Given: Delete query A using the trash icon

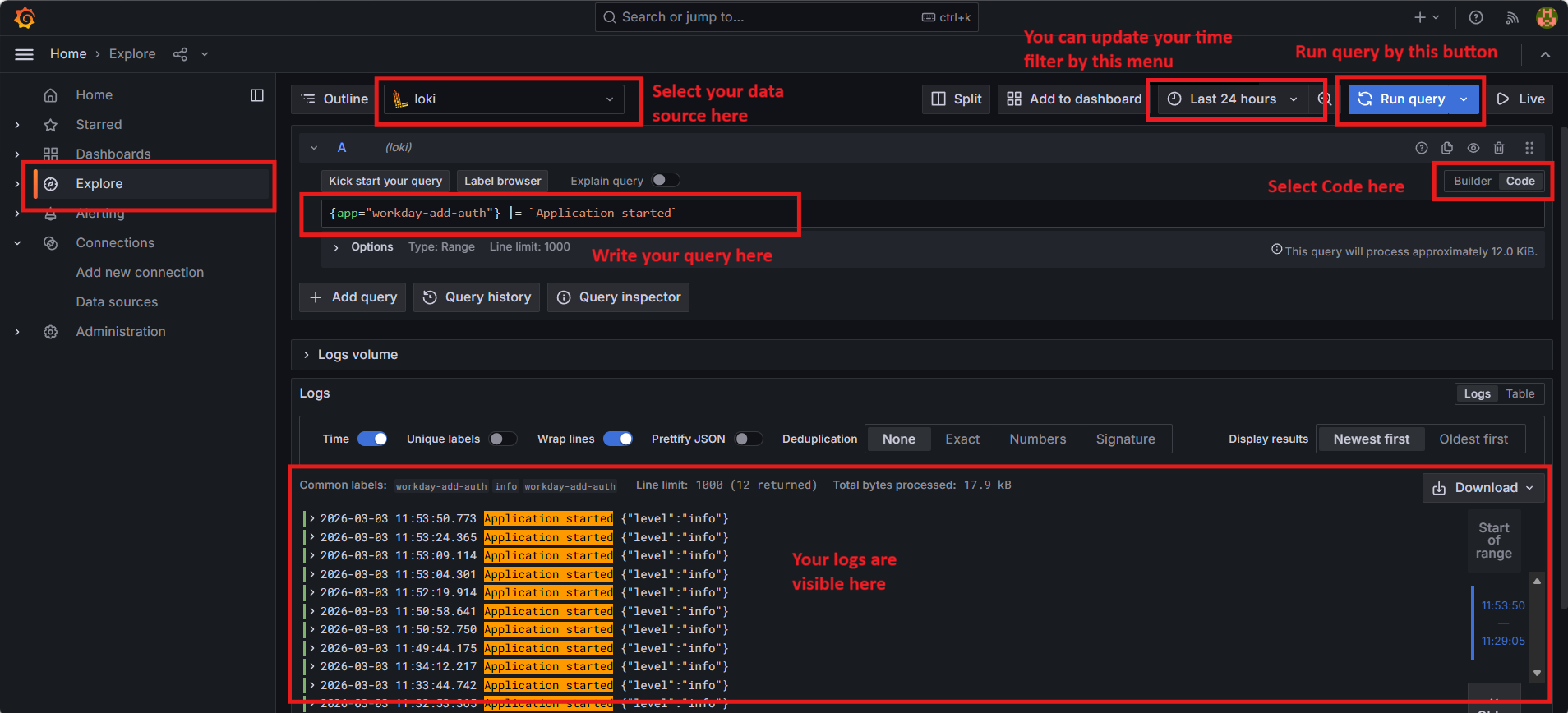Looking at the screenshot, I should 1499,148.
